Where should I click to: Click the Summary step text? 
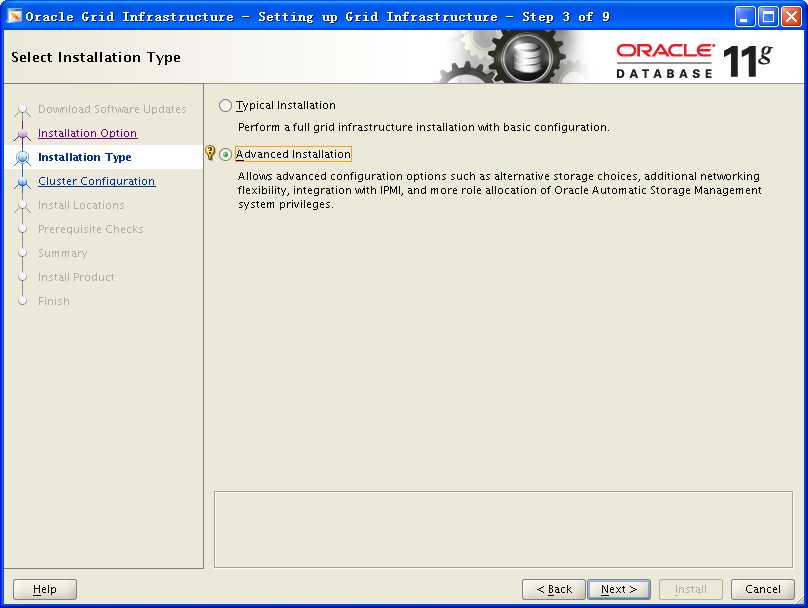coord(62,253)
